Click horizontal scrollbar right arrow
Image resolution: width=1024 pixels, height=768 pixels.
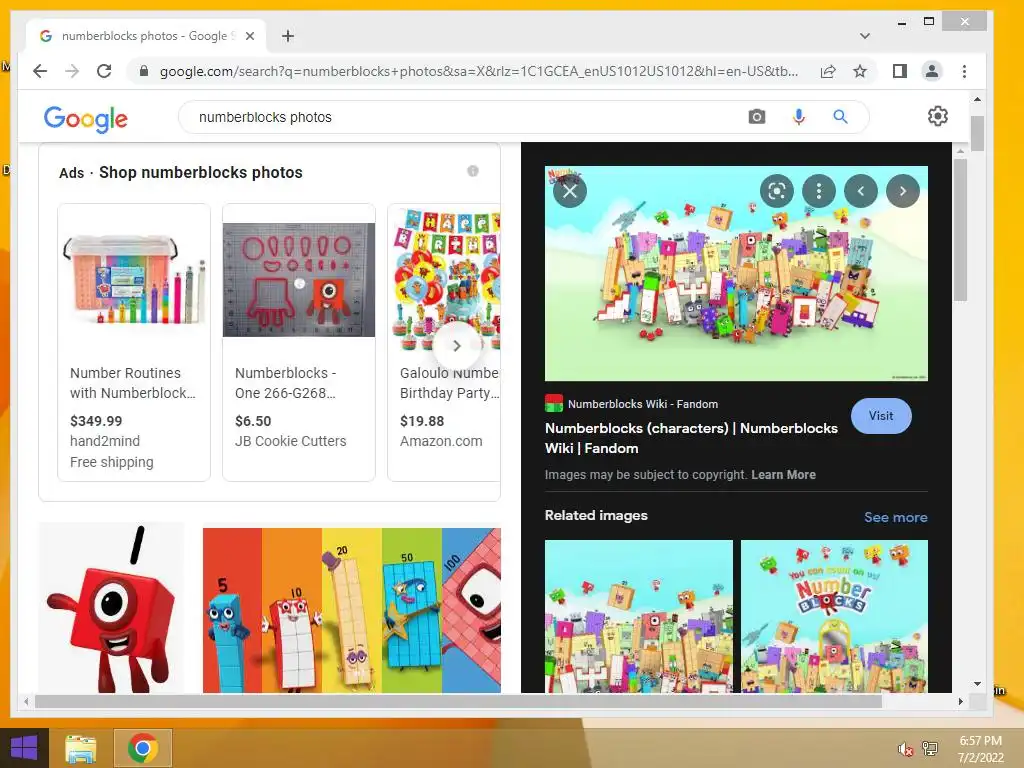(960, 701)
